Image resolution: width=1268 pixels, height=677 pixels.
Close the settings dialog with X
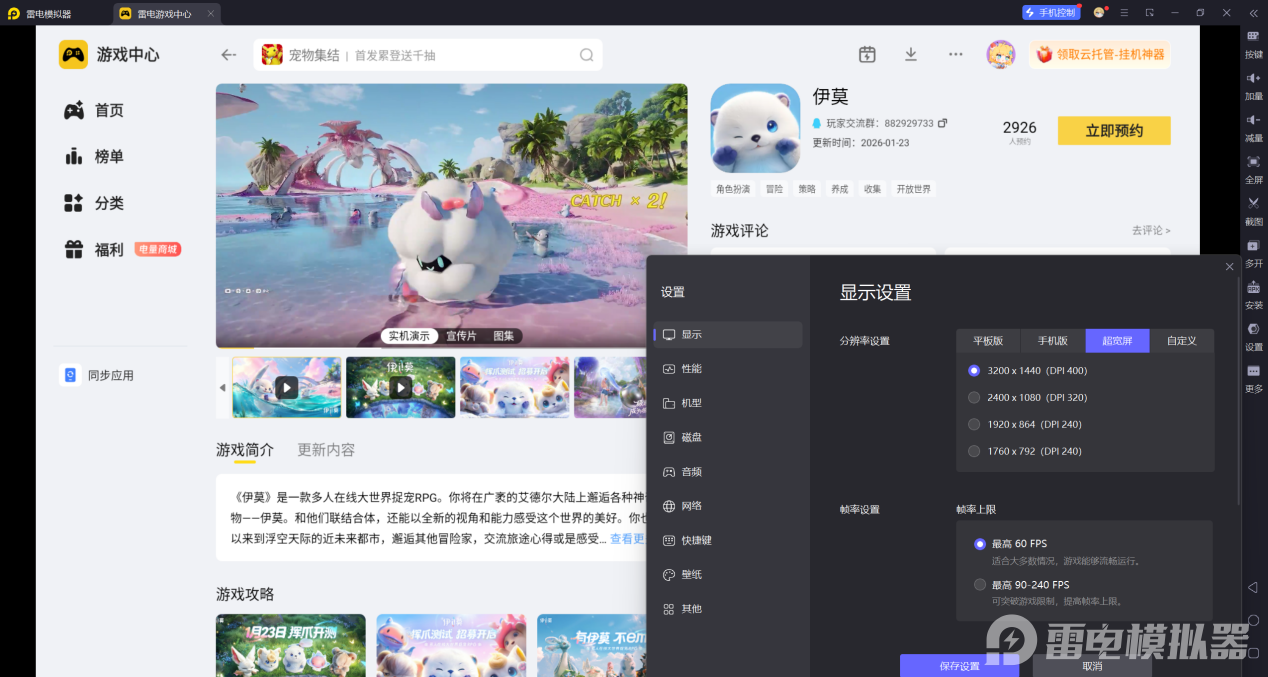click(x=1230, y=266)
